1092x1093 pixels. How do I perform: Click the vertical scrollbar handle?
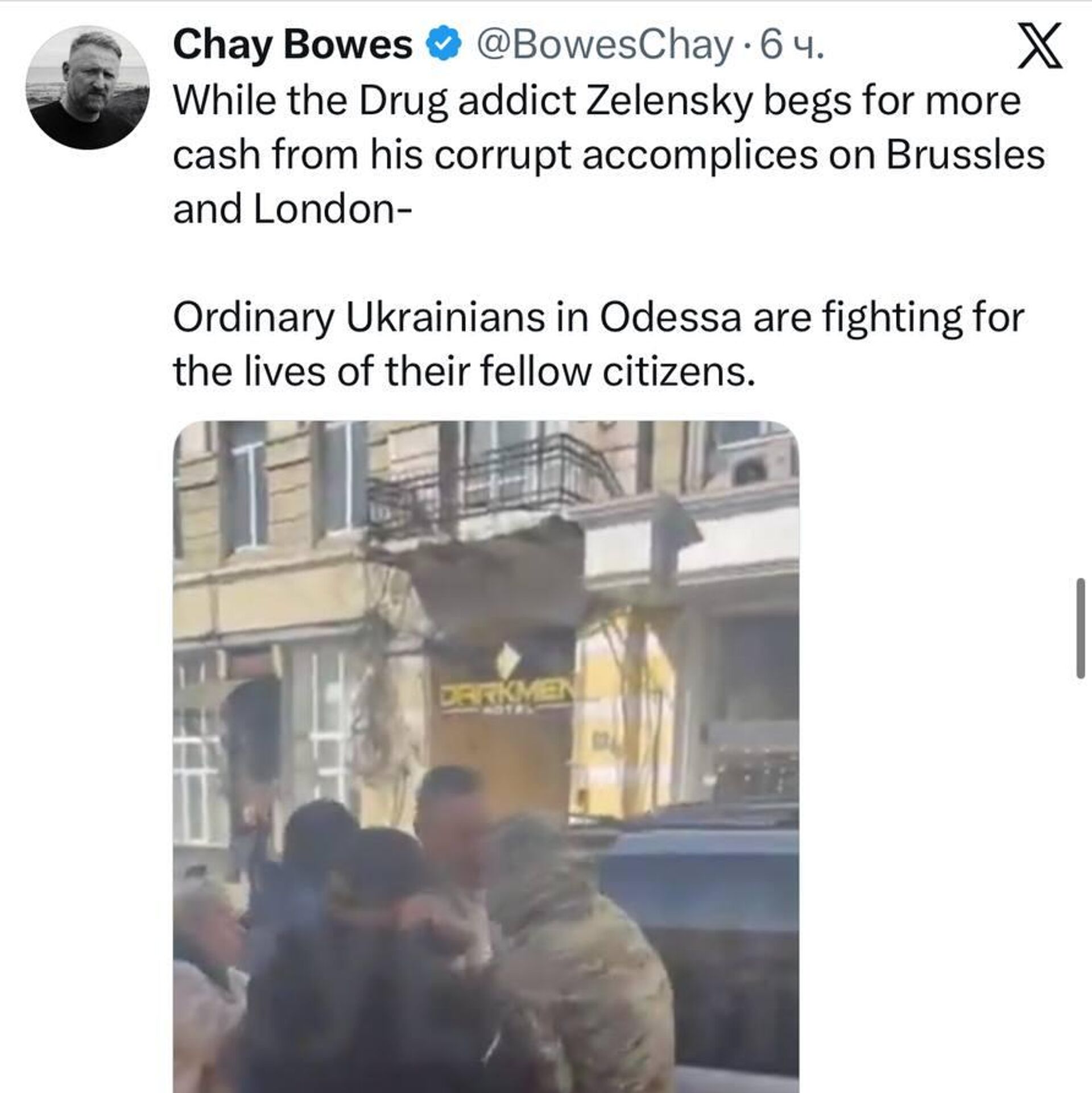[x=1081, y=628]
